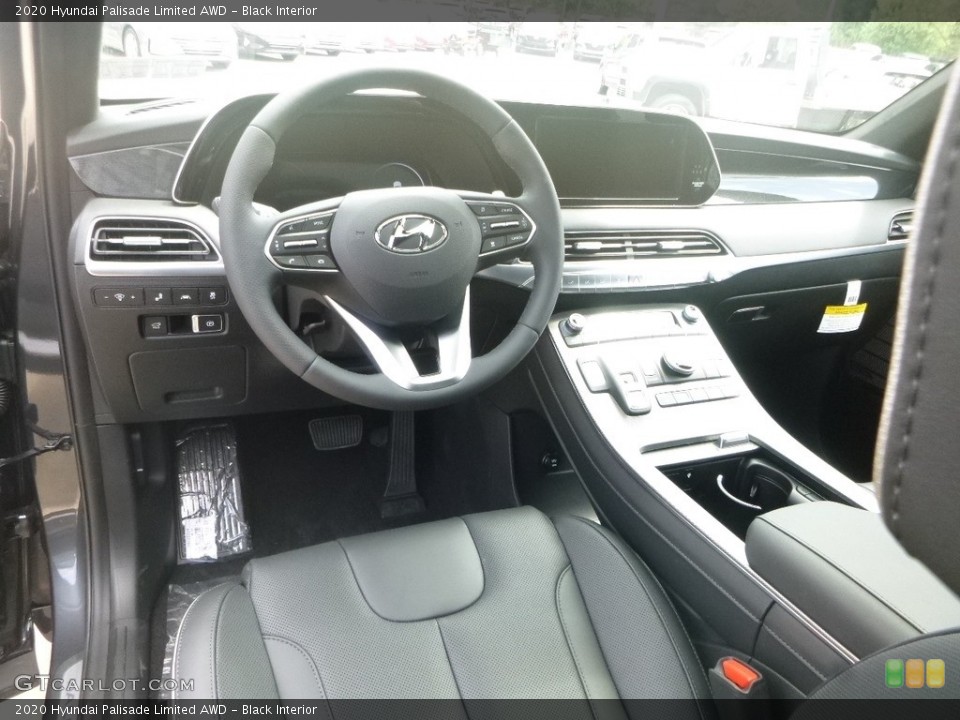Click the yellow warning tag on glovebox
960x720 pixels.
click(x=842, y=318)
